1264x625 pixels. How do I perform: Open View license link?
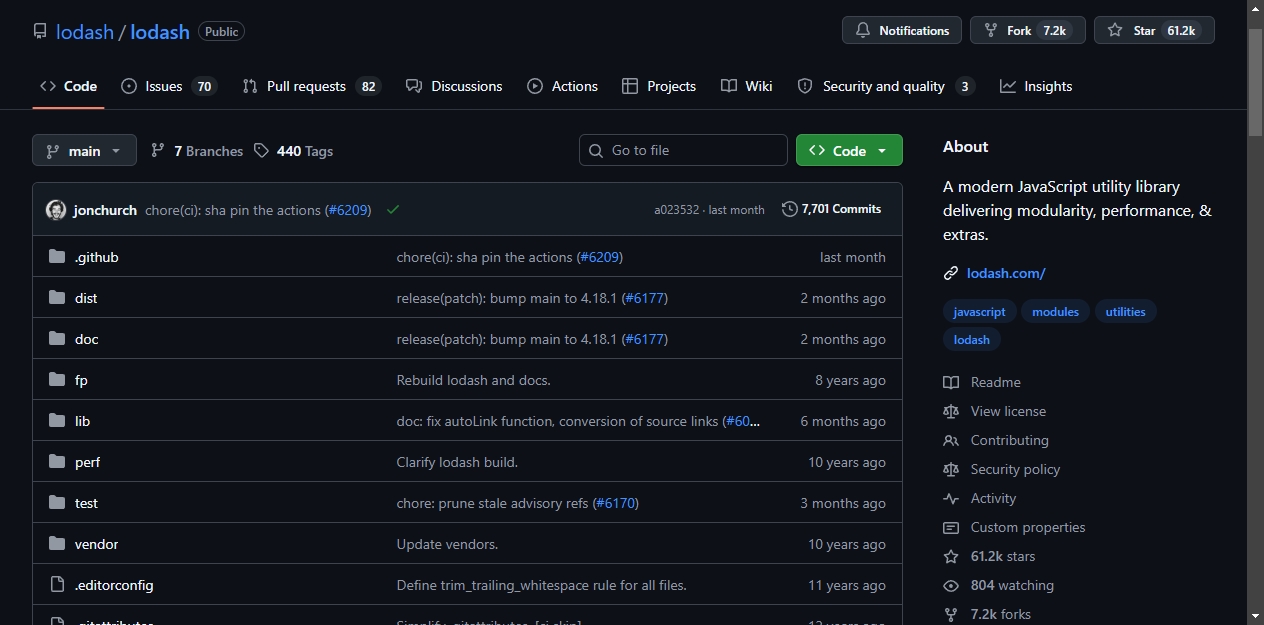click(x=995, y=411)
